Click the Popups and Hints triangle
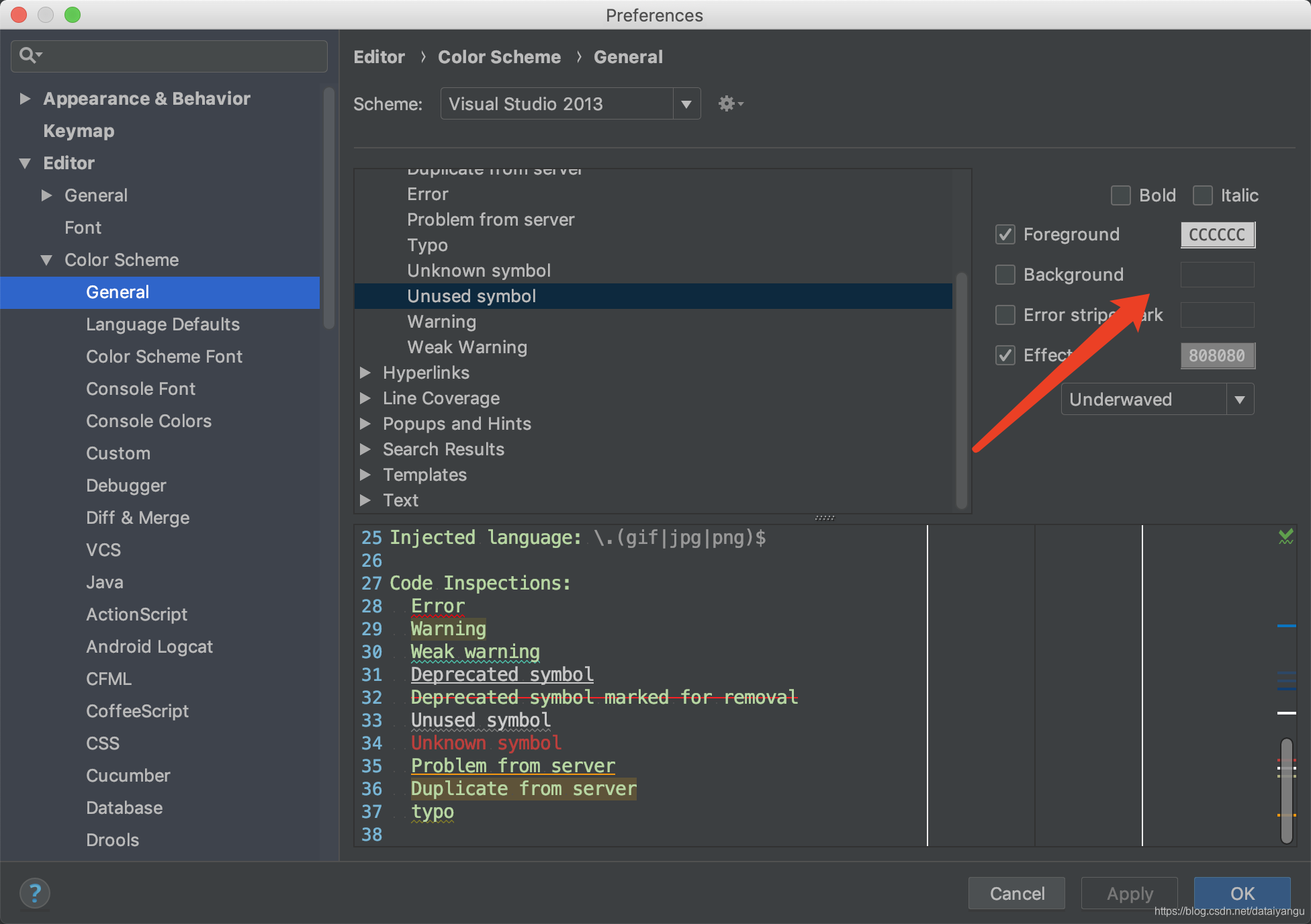1311x924 pixels. [365, 424]
